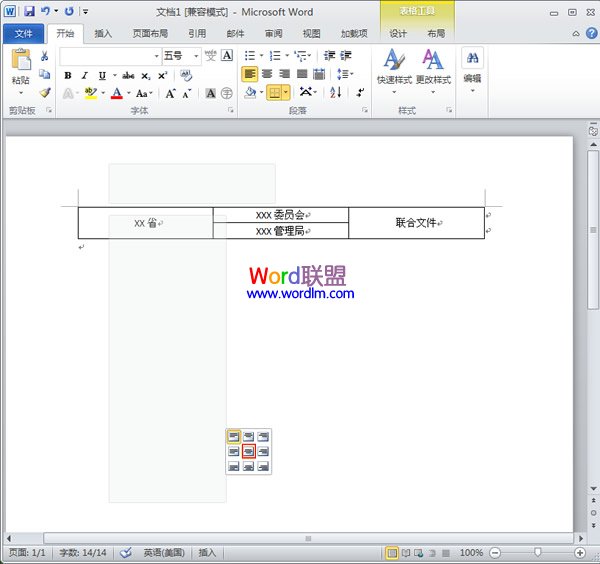
Task: Toggle center paragraph alignment
Action: (267, 74)
